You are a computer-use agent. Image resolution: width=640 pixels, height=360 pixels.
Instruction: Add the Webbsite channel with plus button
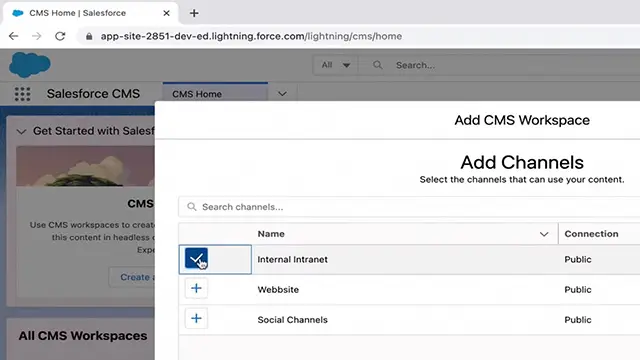(x=196, y=289)
